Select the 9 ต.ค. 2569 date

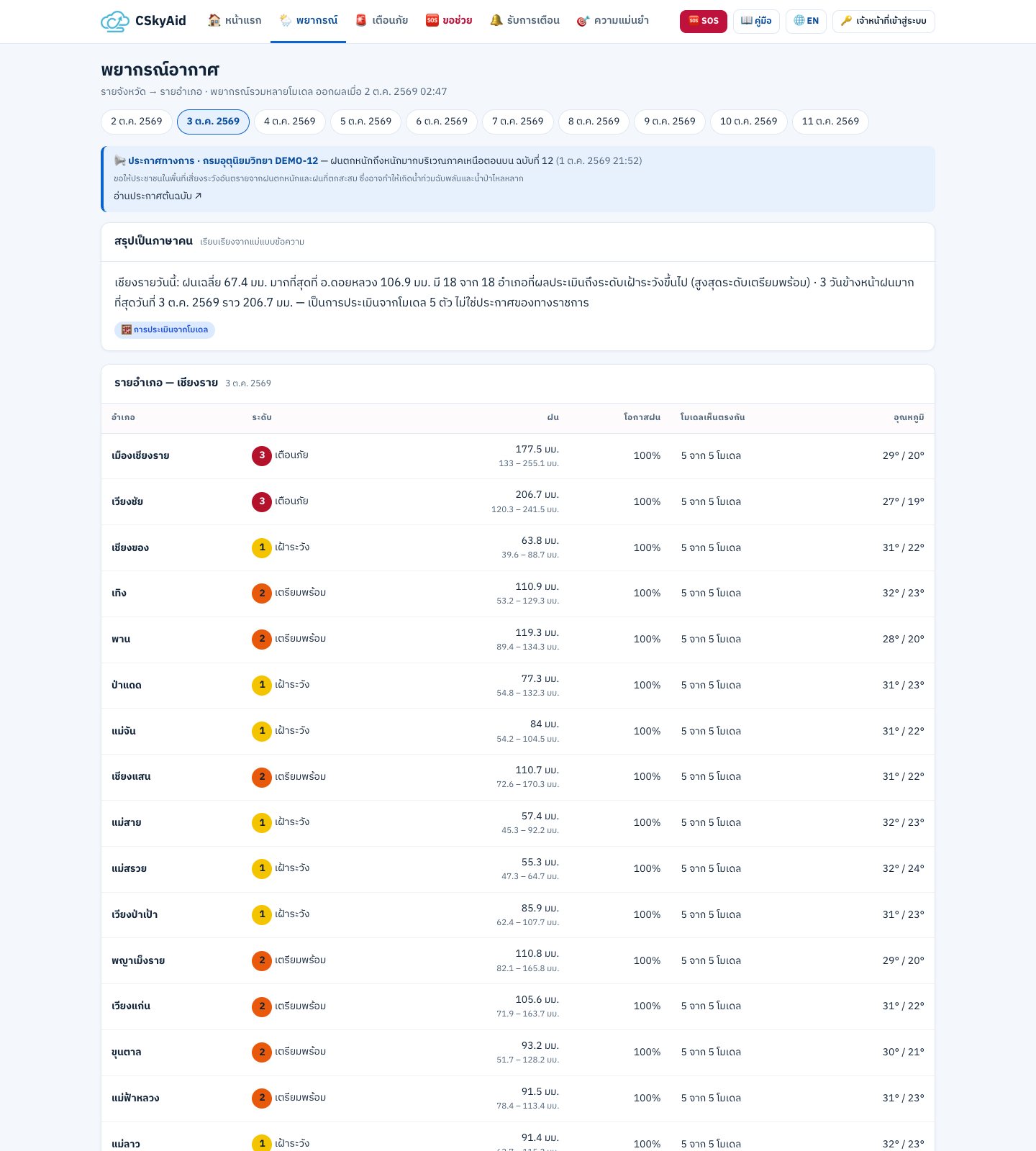[670, 122]
